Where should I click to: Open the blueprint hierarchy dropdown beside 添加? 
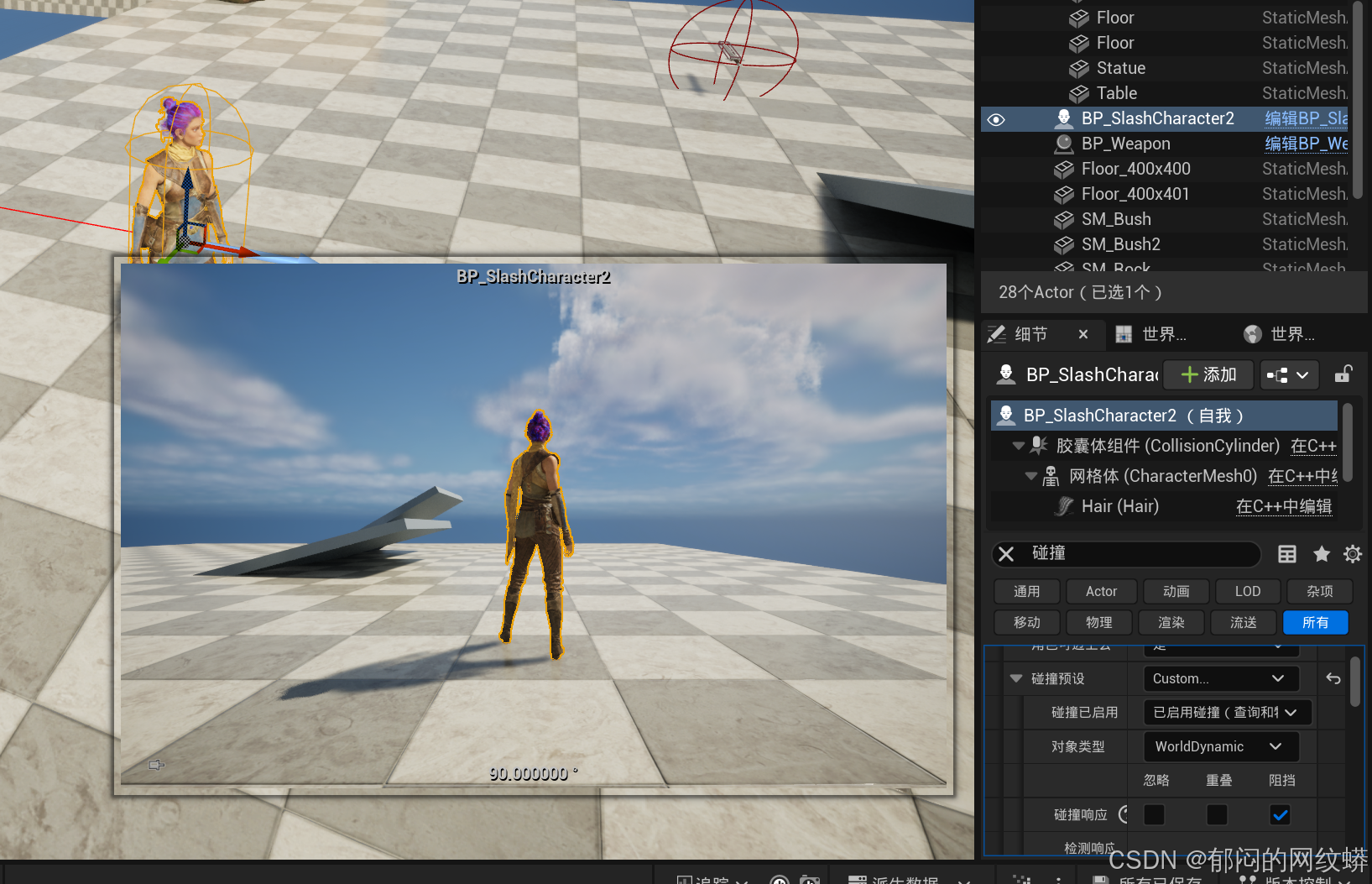click(x=1289, y=375)
